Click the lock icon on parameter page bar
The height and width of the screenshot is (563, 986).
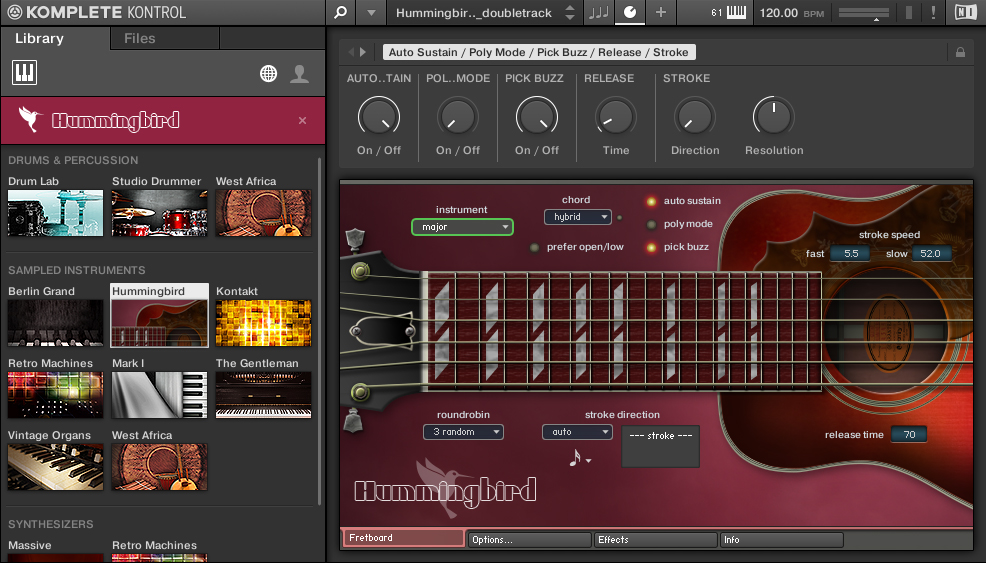coord(960,52)
